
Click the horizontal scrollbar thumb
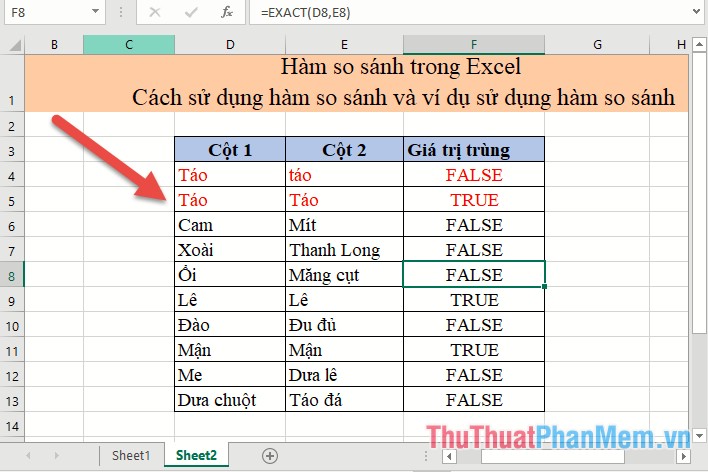pos(553,456)
